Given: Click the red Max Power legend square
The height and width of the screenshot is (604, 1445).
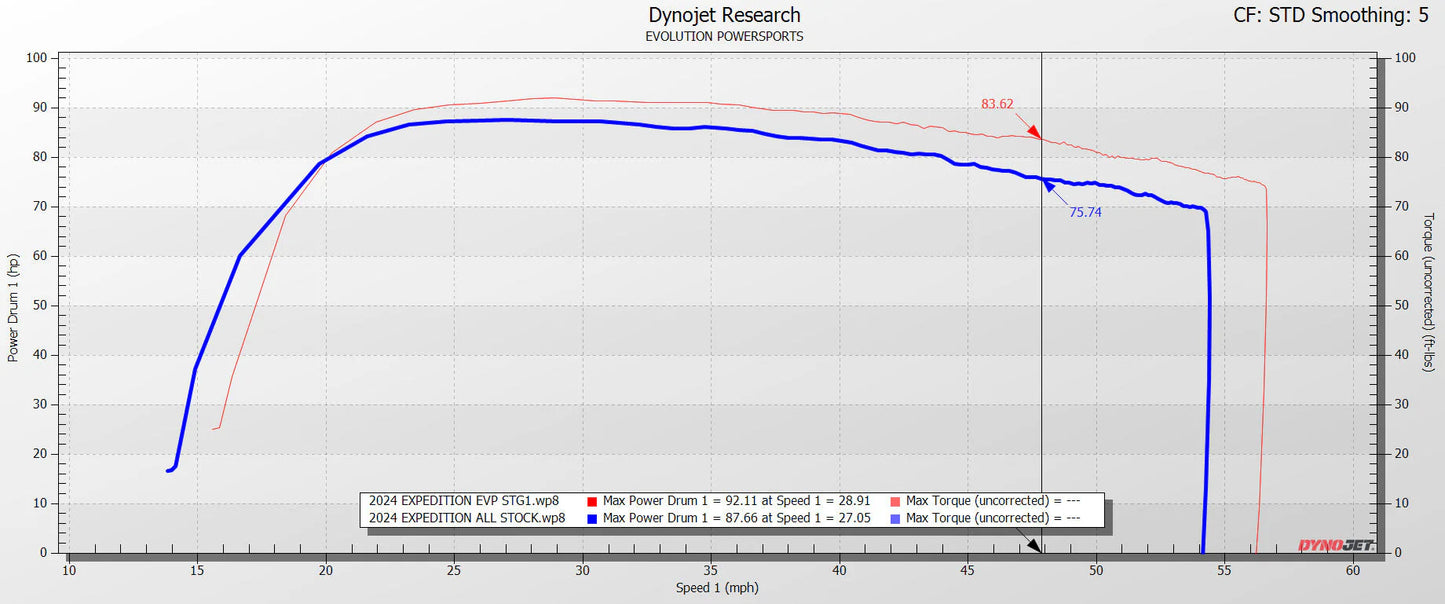Looking at the screenshot, I should point(592,501).
